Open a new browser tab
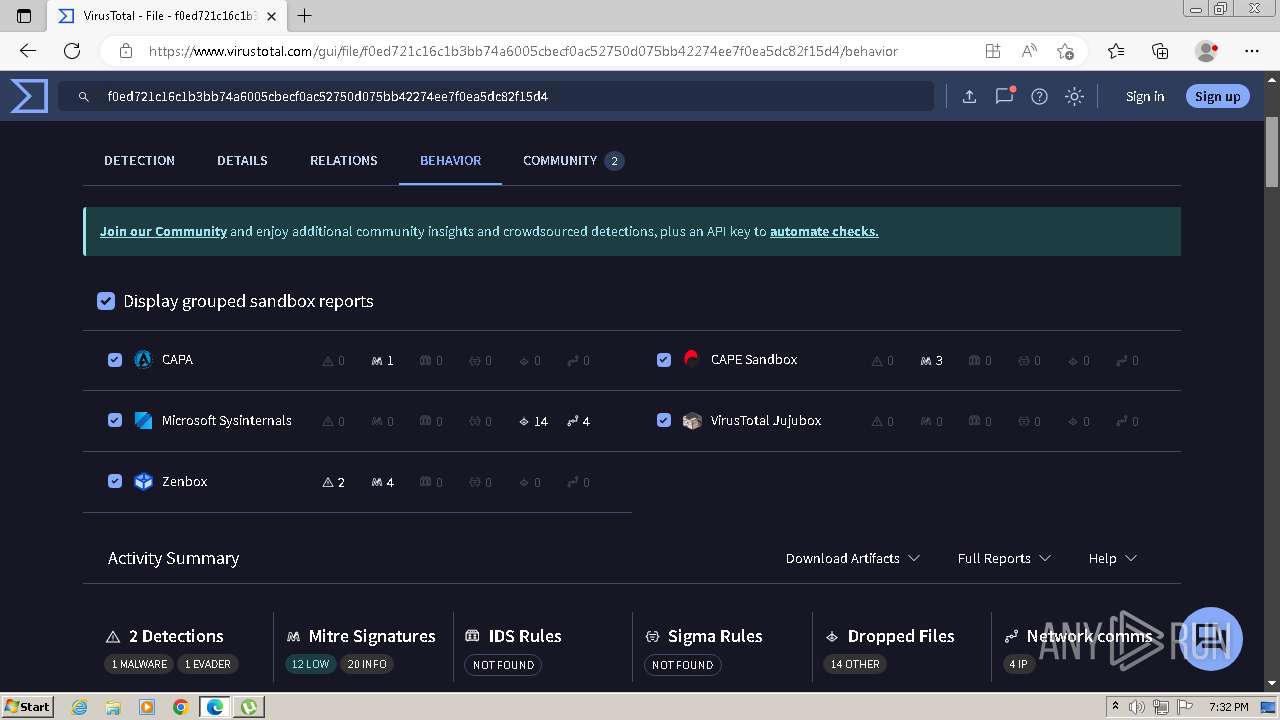Image resolution: width=1280 pixels, height=720 pixels. (305, 15)
